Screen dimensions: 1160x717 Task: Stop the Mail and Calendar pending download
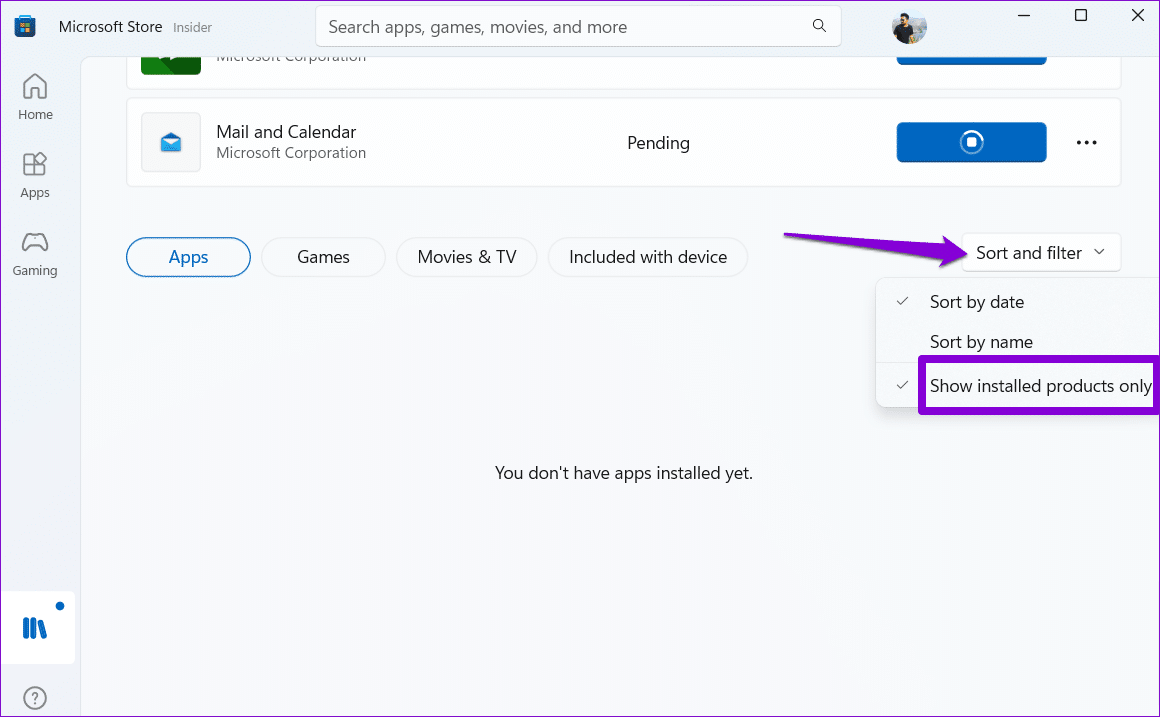[971, 142]
